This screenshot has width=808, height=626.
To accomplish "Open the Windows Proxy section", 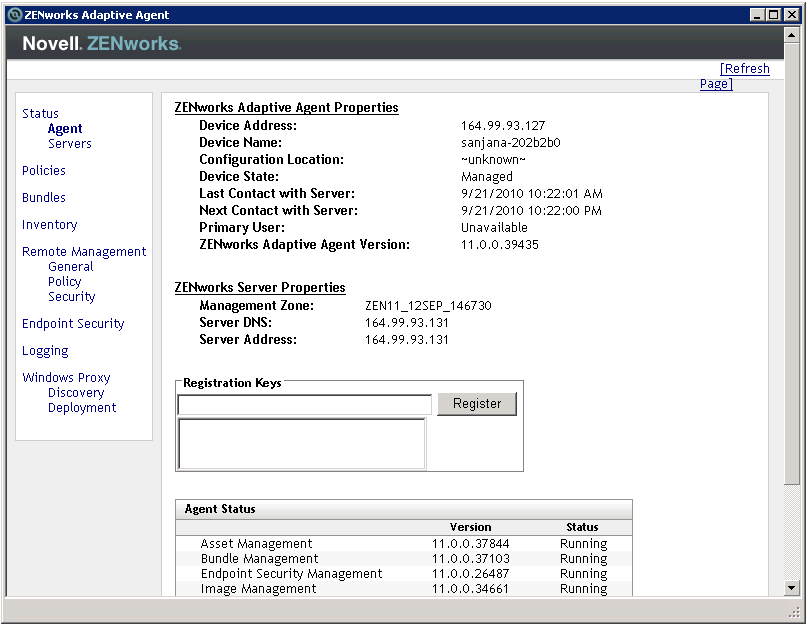I will click(x=66, y=378).
